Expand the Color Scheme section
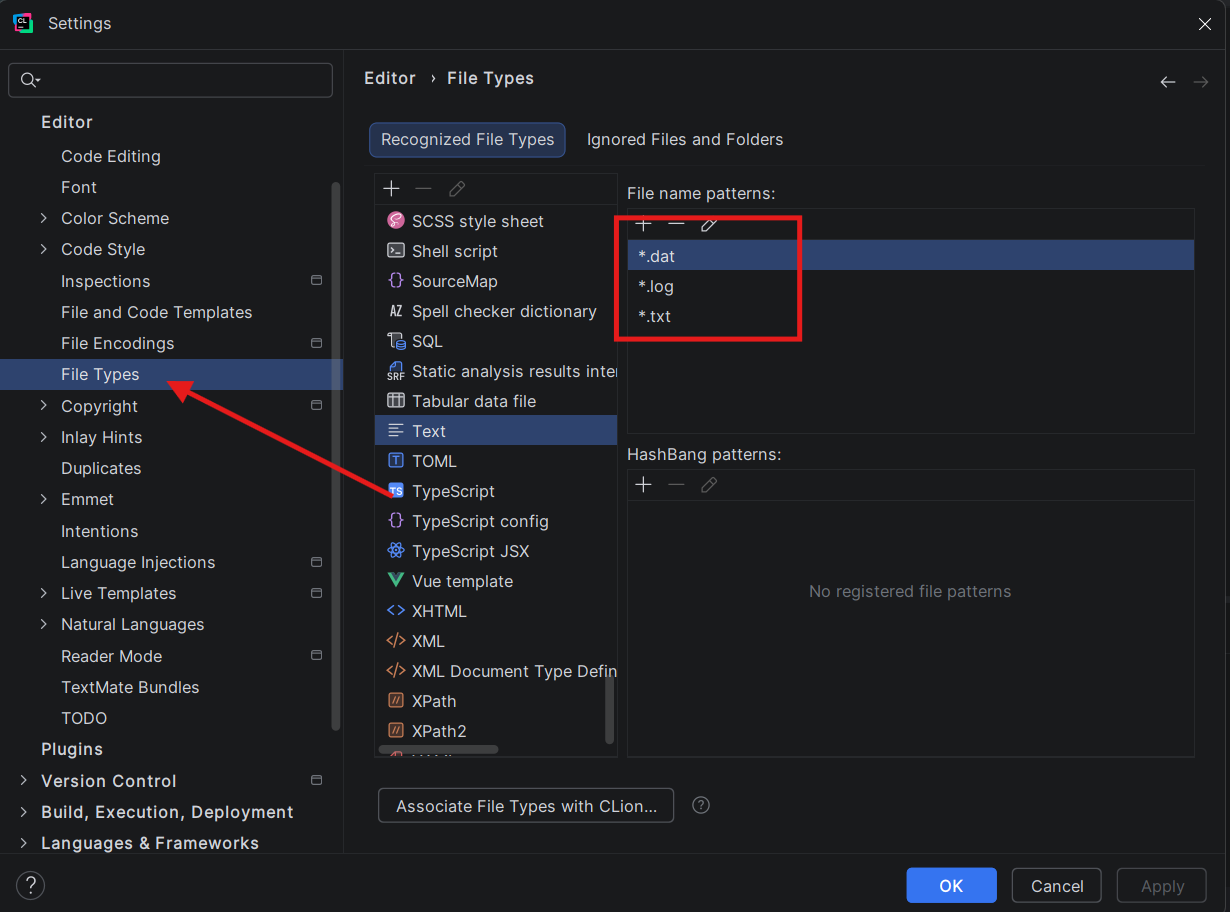The width and height of the screenshot is (1230, 912). 43,218
